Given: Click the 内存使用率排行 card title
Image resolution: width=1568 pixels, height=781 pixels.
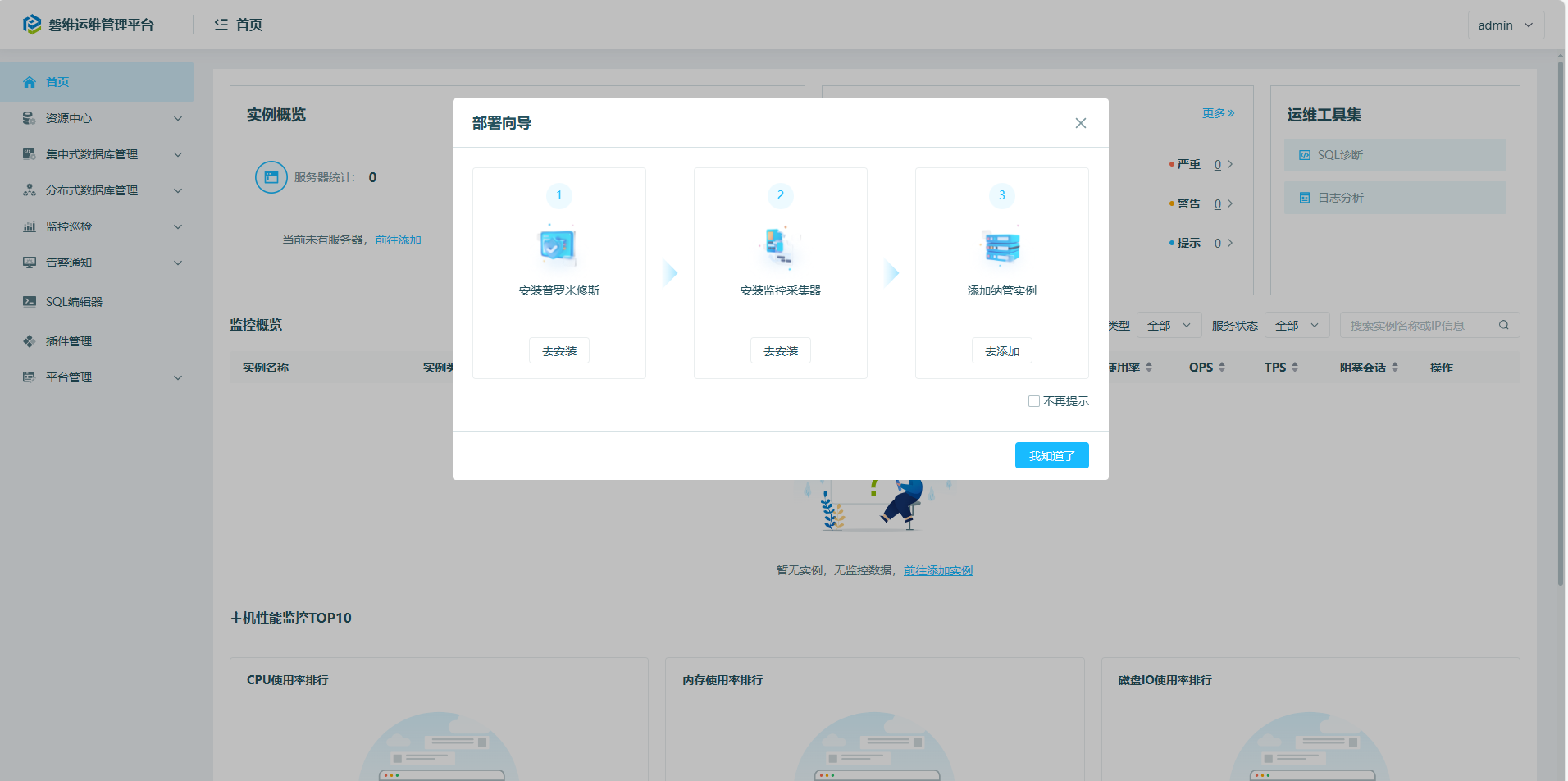Looking at the screenshot, I should coord(722,680).
